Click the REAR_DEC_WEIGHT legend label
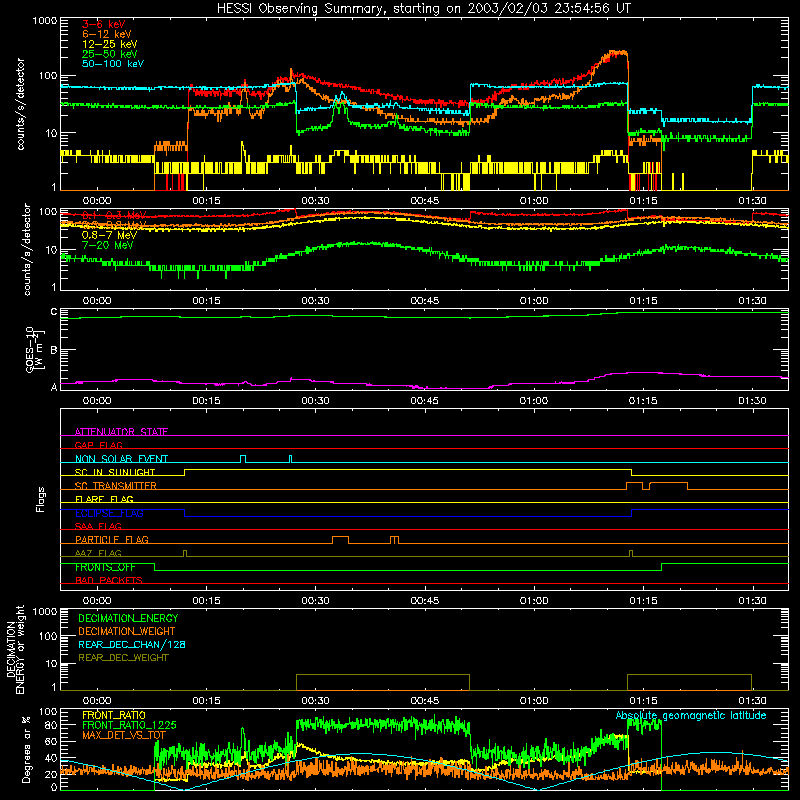This screenshot has width=800, height=800. click(123, 658)
